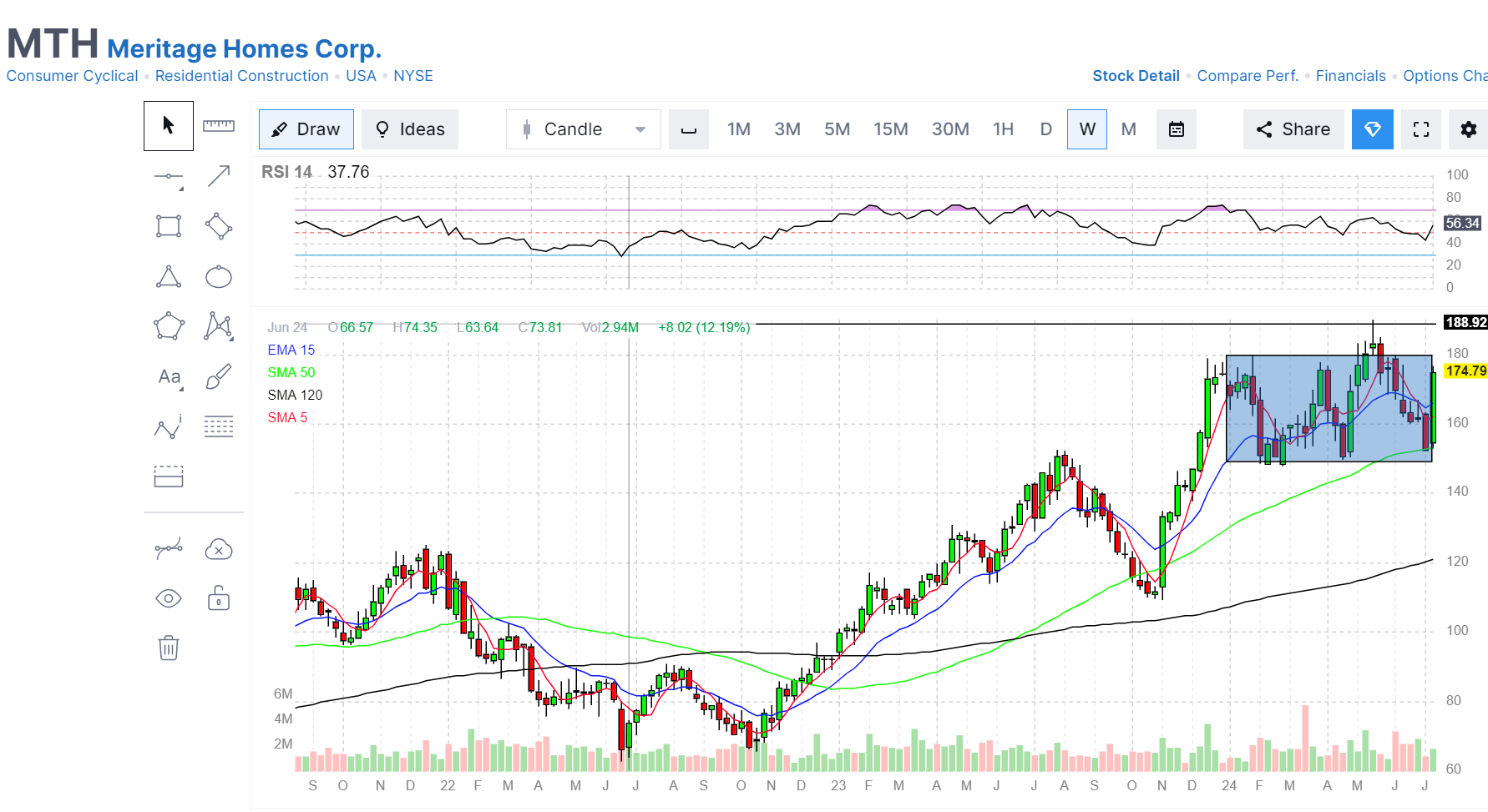Open the Ideas lightbulb button

pyautogui.click(x=410, y=129)
